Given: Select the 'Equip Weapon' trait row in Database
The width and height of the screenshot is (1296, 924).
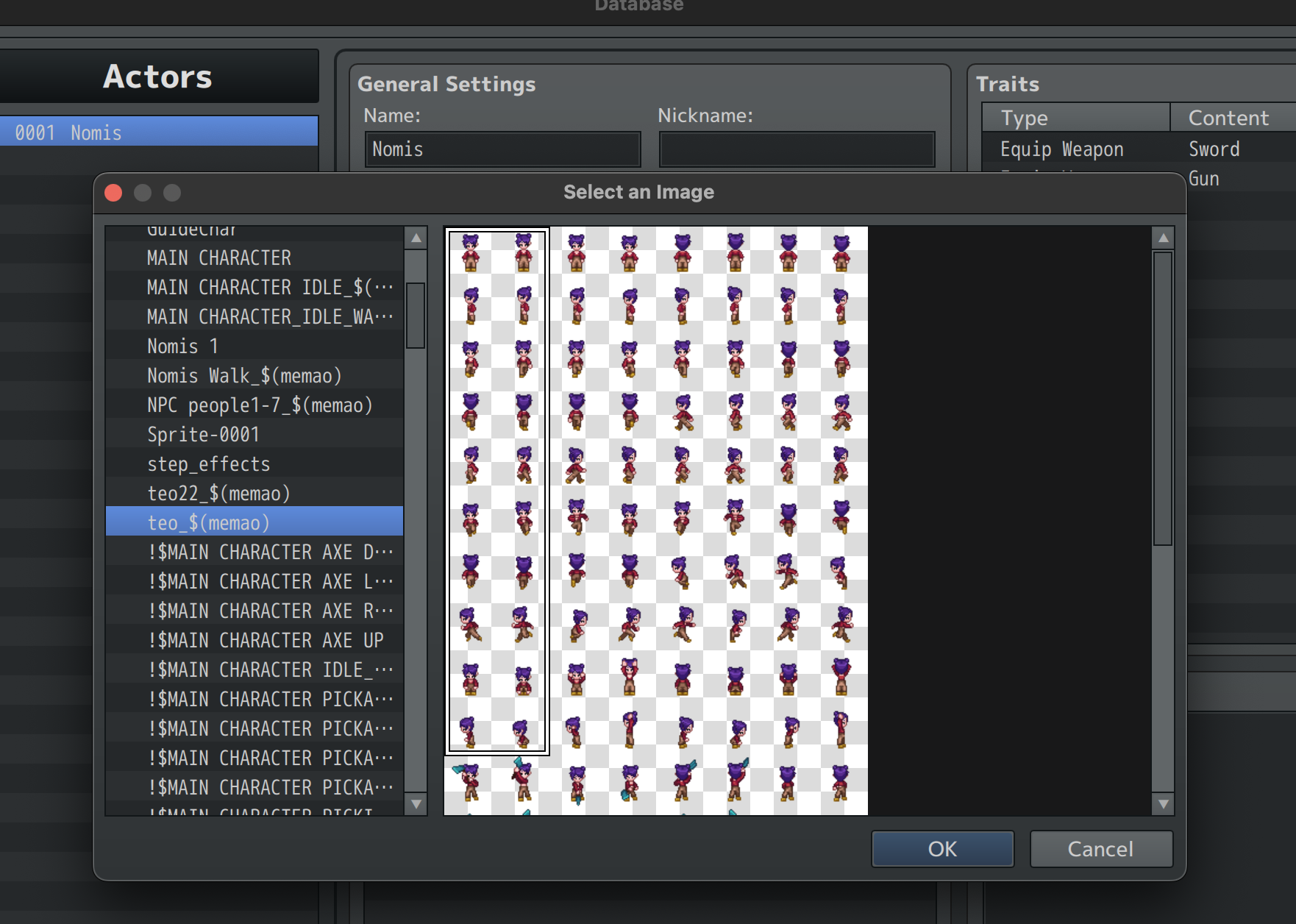Looking at the screenshot, I should tap(1139, 149).
